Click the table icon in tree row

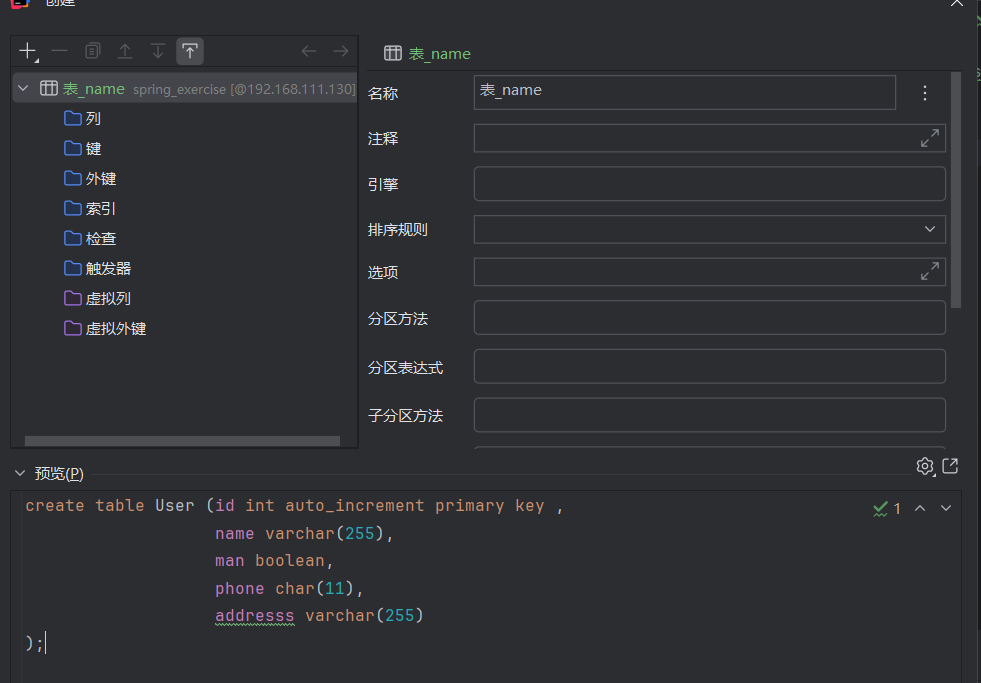coord(49,88)
